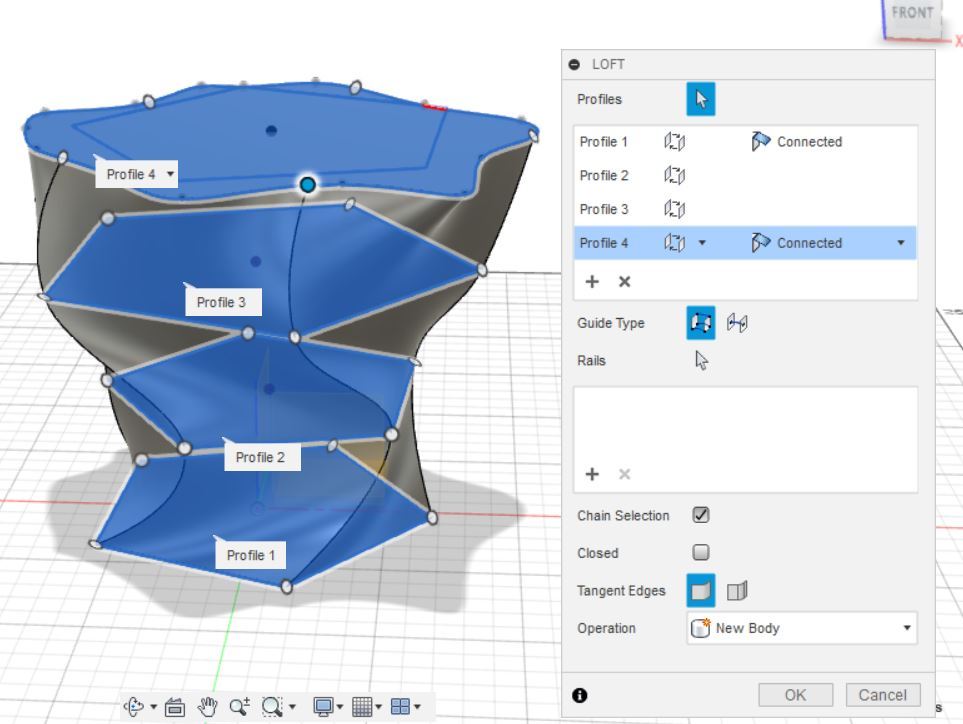Confirm loft with OK button
Viewport: 963px width, 724px height.
tap(795, 695)
